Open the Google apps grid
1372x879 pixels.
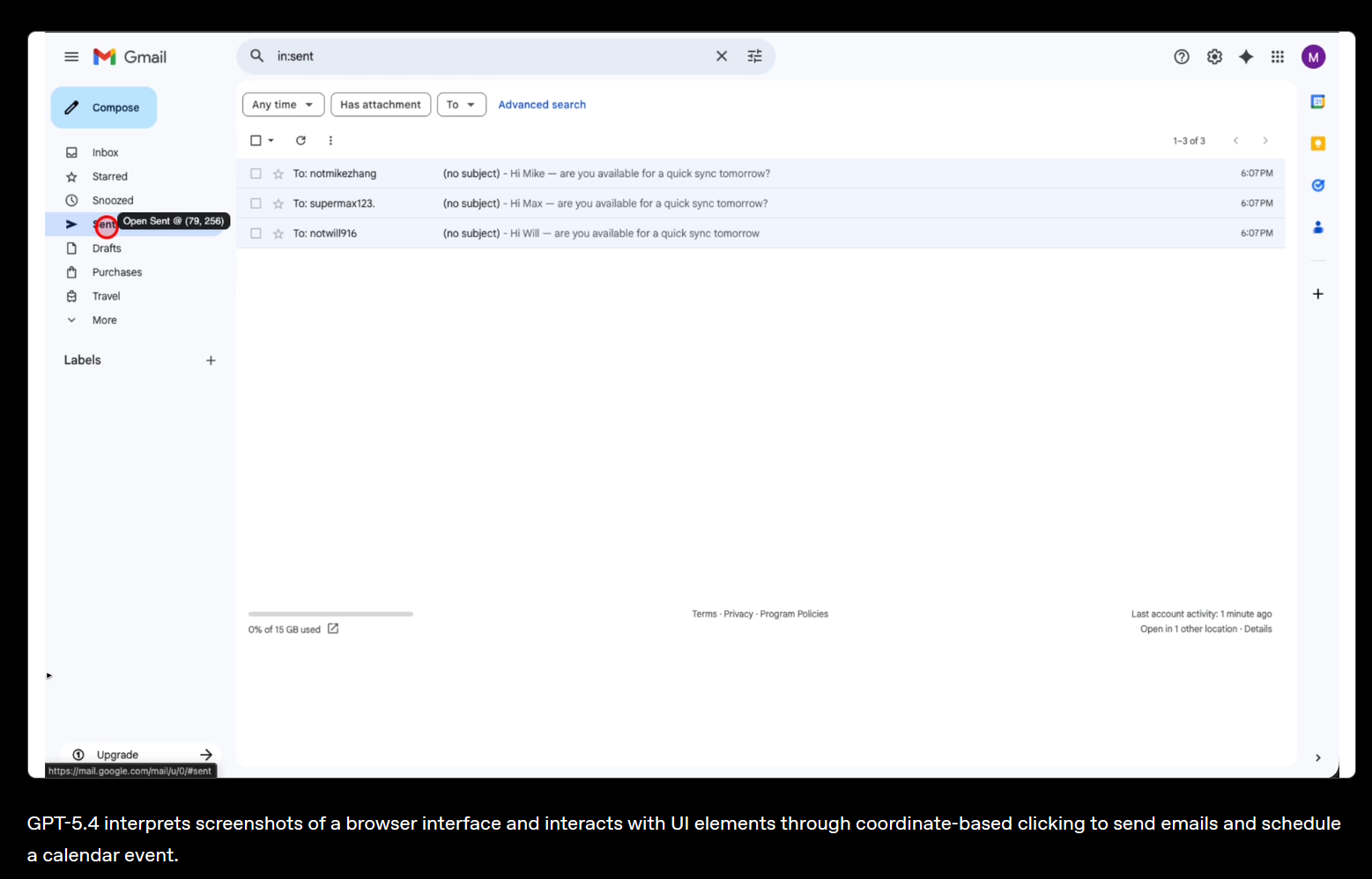point(1278,56)
